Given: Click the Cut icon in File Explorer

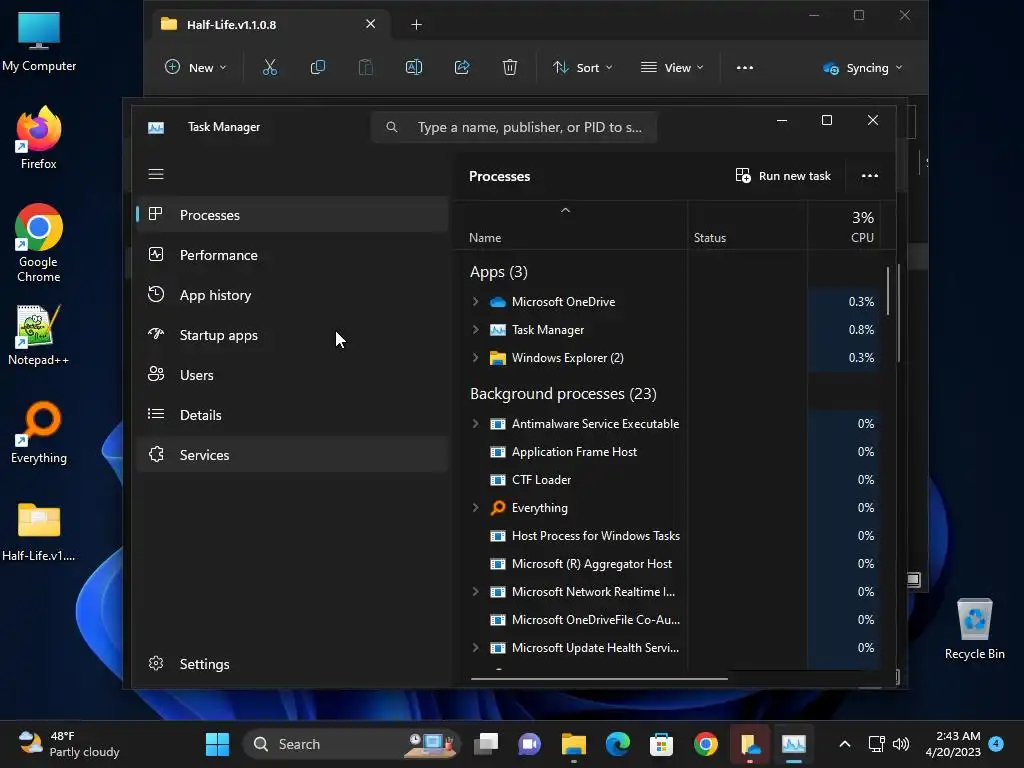Looking at the screenshot, I should click(x=270, y=67).
